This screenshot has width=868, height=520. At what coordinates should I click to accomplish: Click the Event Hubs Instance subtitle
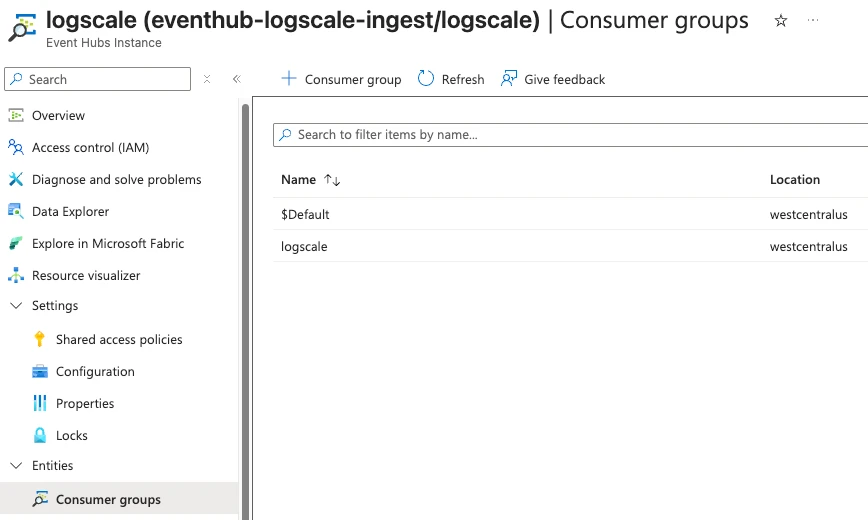point(104,43)
